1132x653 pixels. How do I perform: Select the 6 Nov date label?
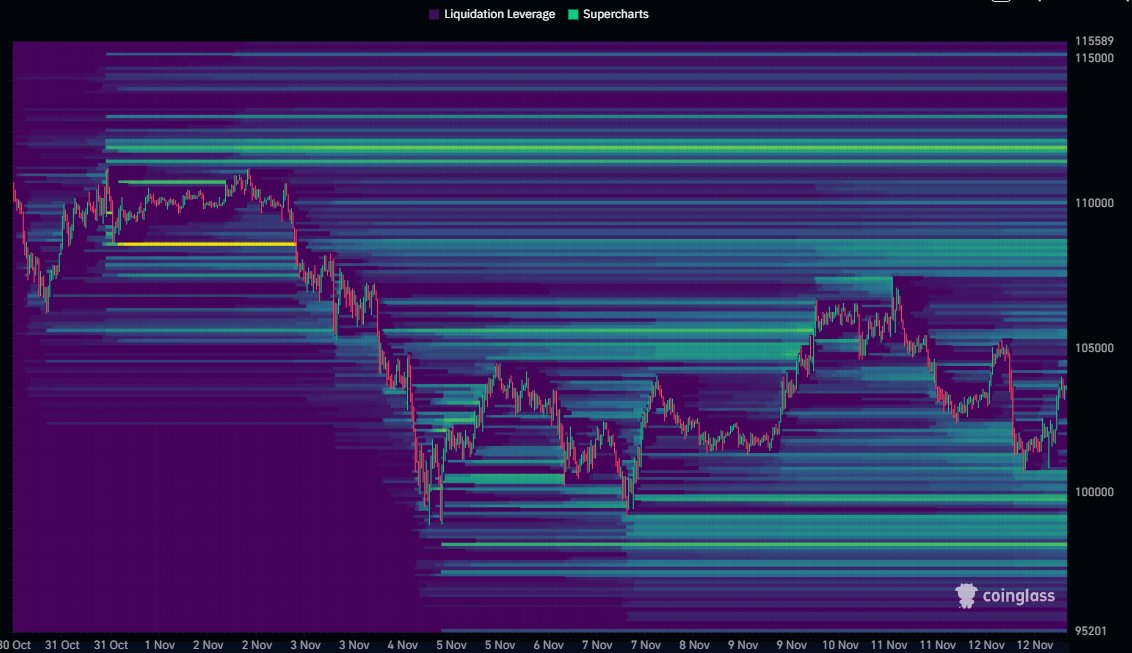pos(548,645)
